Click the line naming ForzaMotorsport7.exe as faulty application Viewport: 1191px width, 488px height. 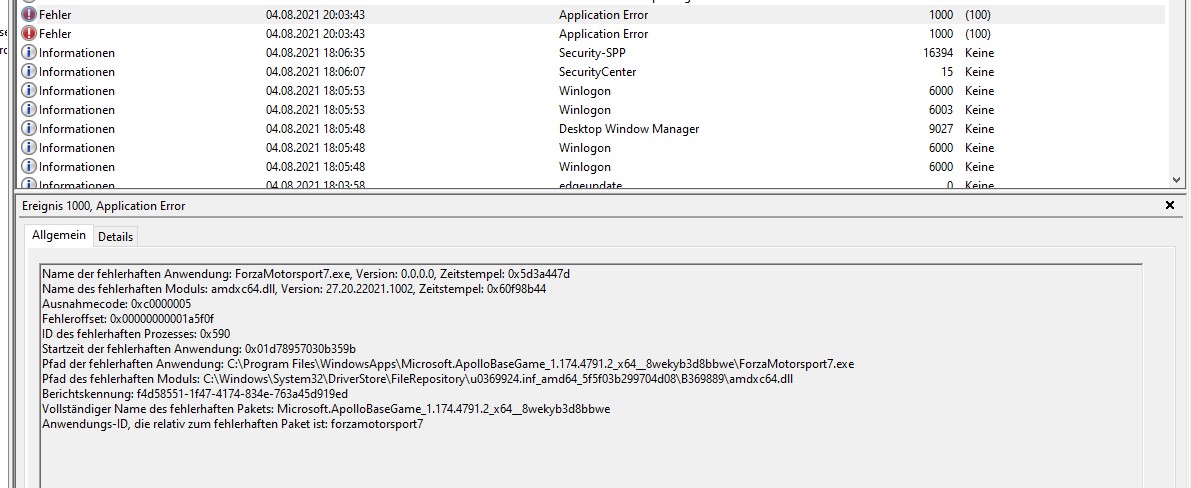(x=306, y=274)
